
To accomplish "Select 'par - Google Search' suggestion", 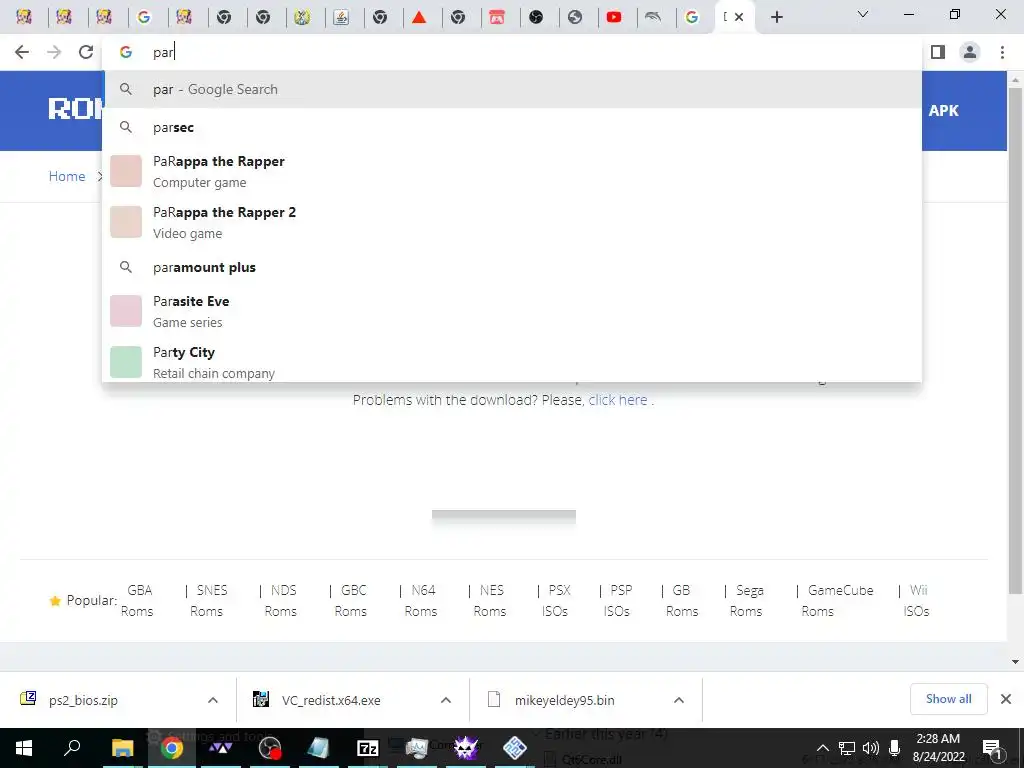I will [512, 89].
